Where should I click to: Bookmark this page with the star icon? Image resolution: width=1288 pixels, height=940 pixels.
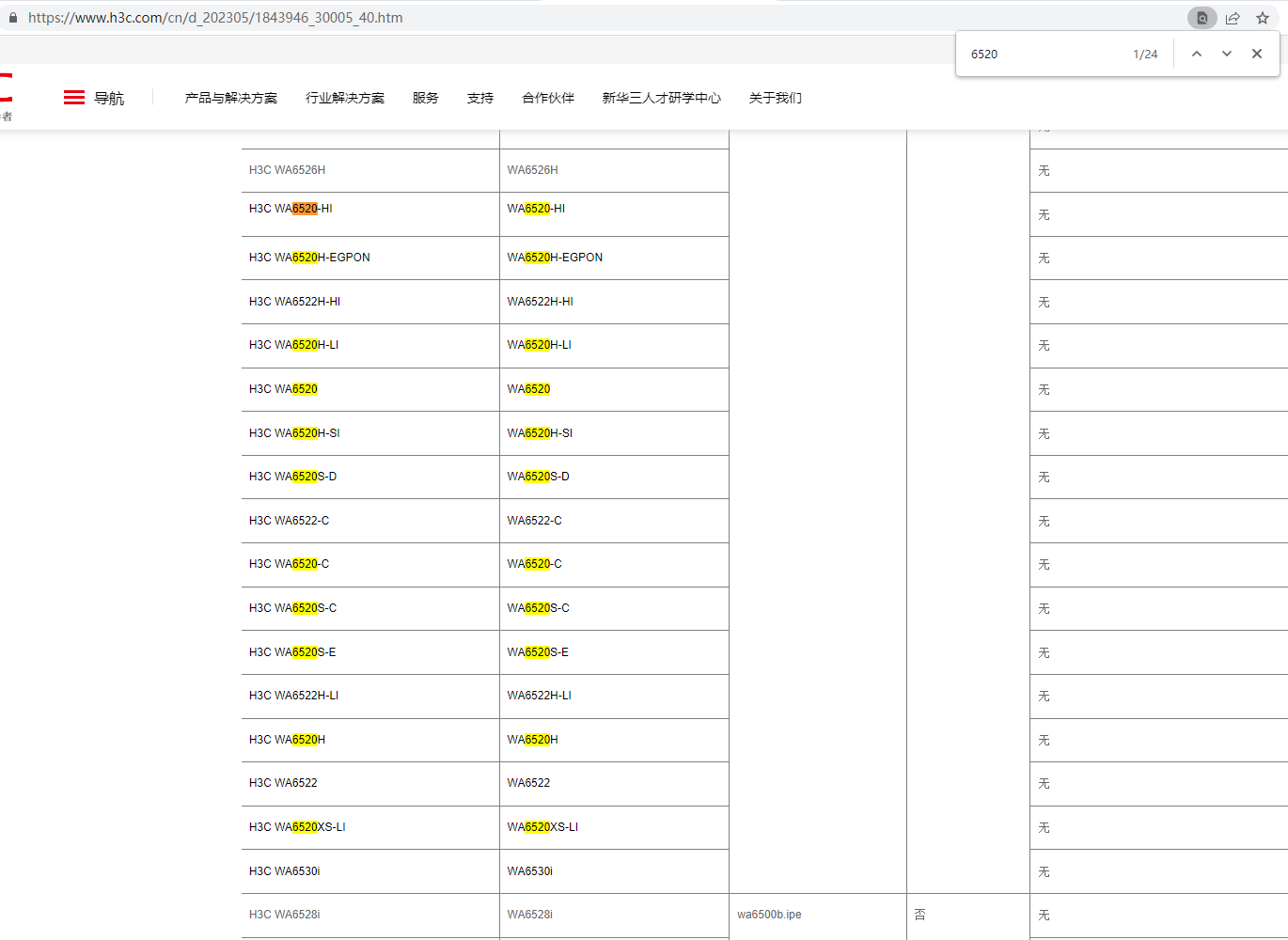click(x=1263, y=18)
